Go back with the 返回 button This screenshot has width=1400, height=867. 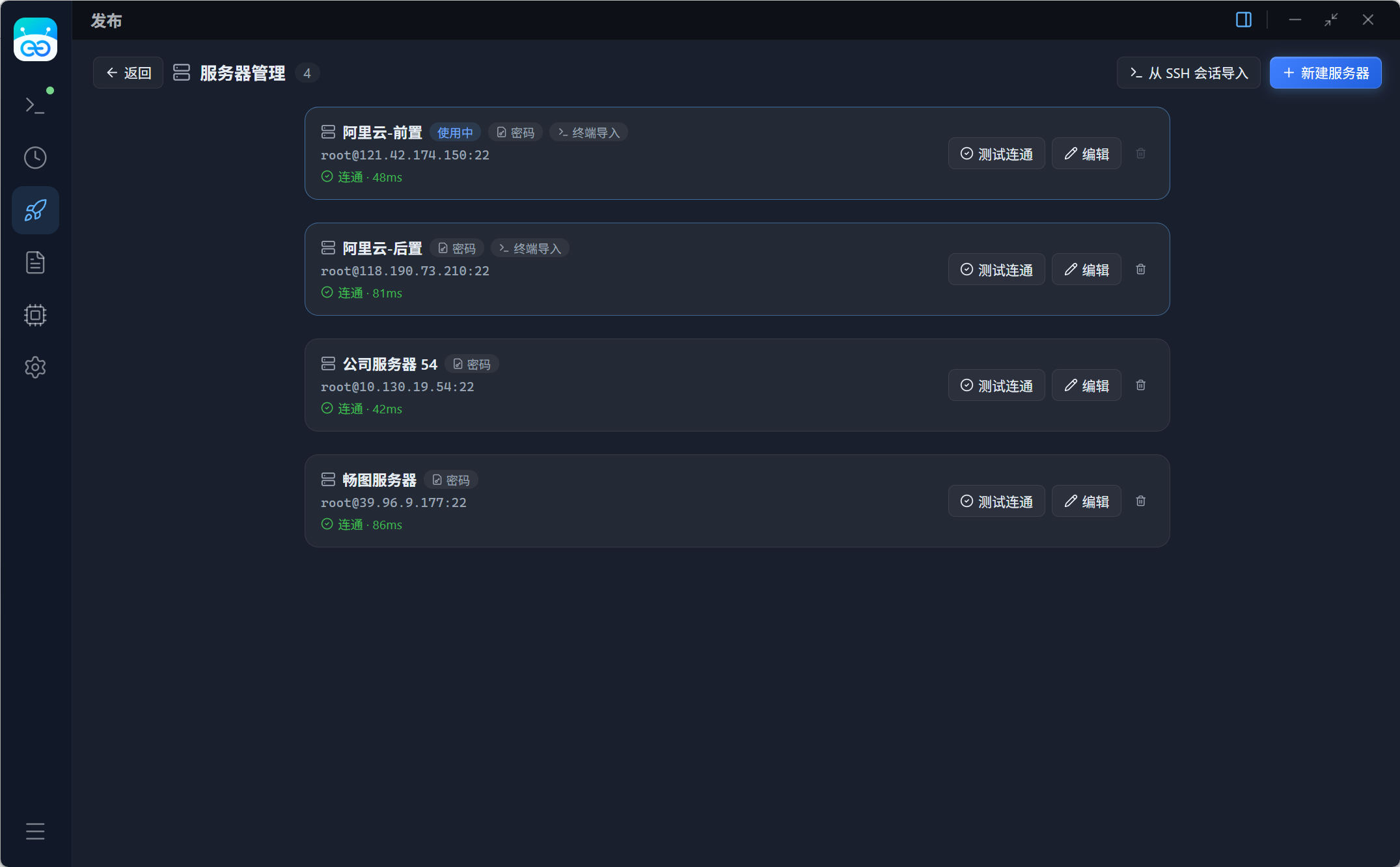click(x=128, y=73)
